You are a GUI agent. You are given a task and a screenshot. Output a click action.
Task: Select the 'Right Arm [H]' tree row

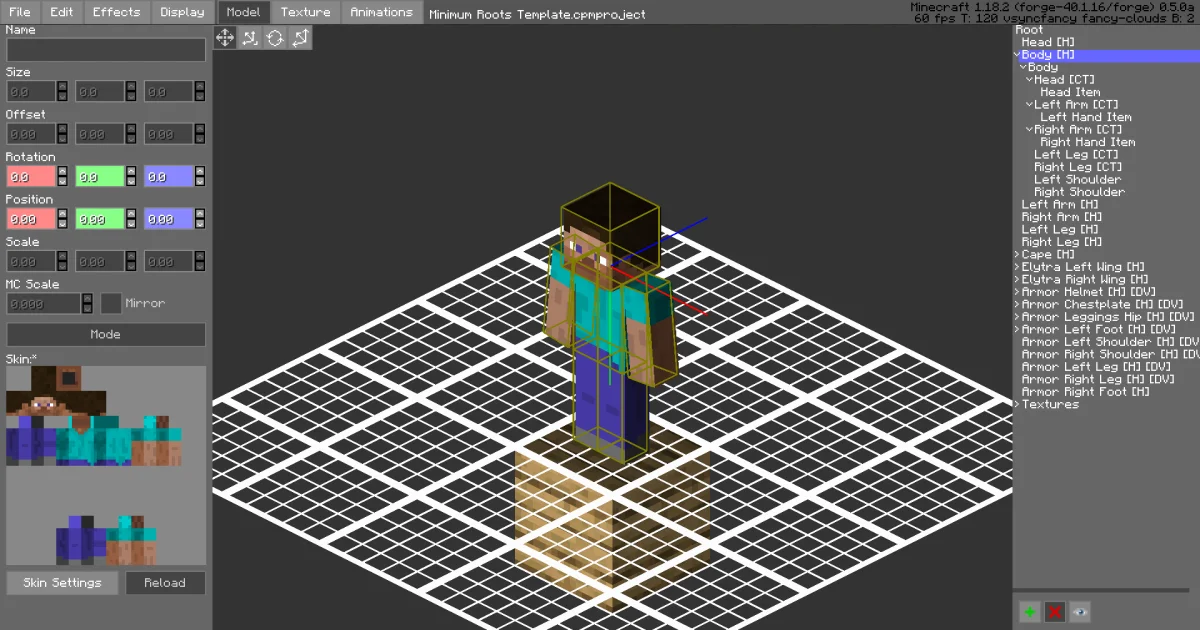click(x=1062, y=217)
